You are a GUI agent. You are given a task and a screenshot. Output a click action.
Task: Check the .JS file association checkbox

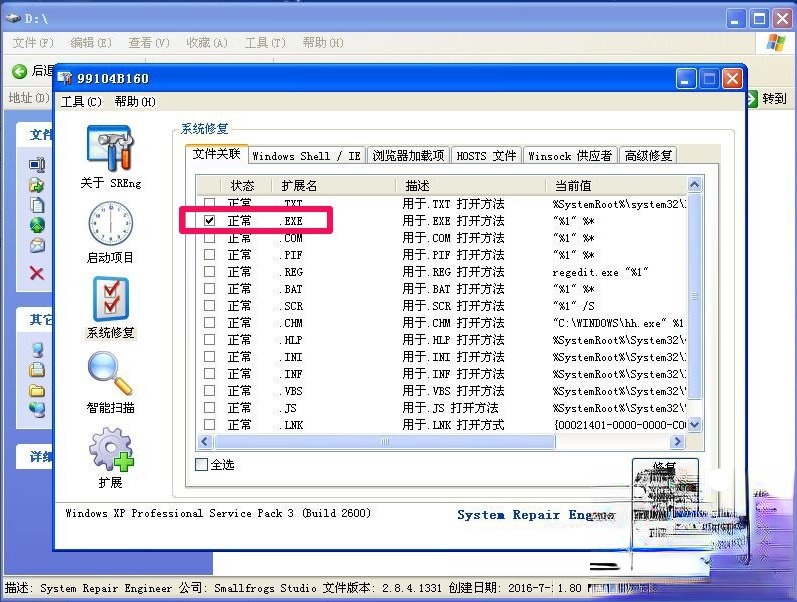[209, 407]
